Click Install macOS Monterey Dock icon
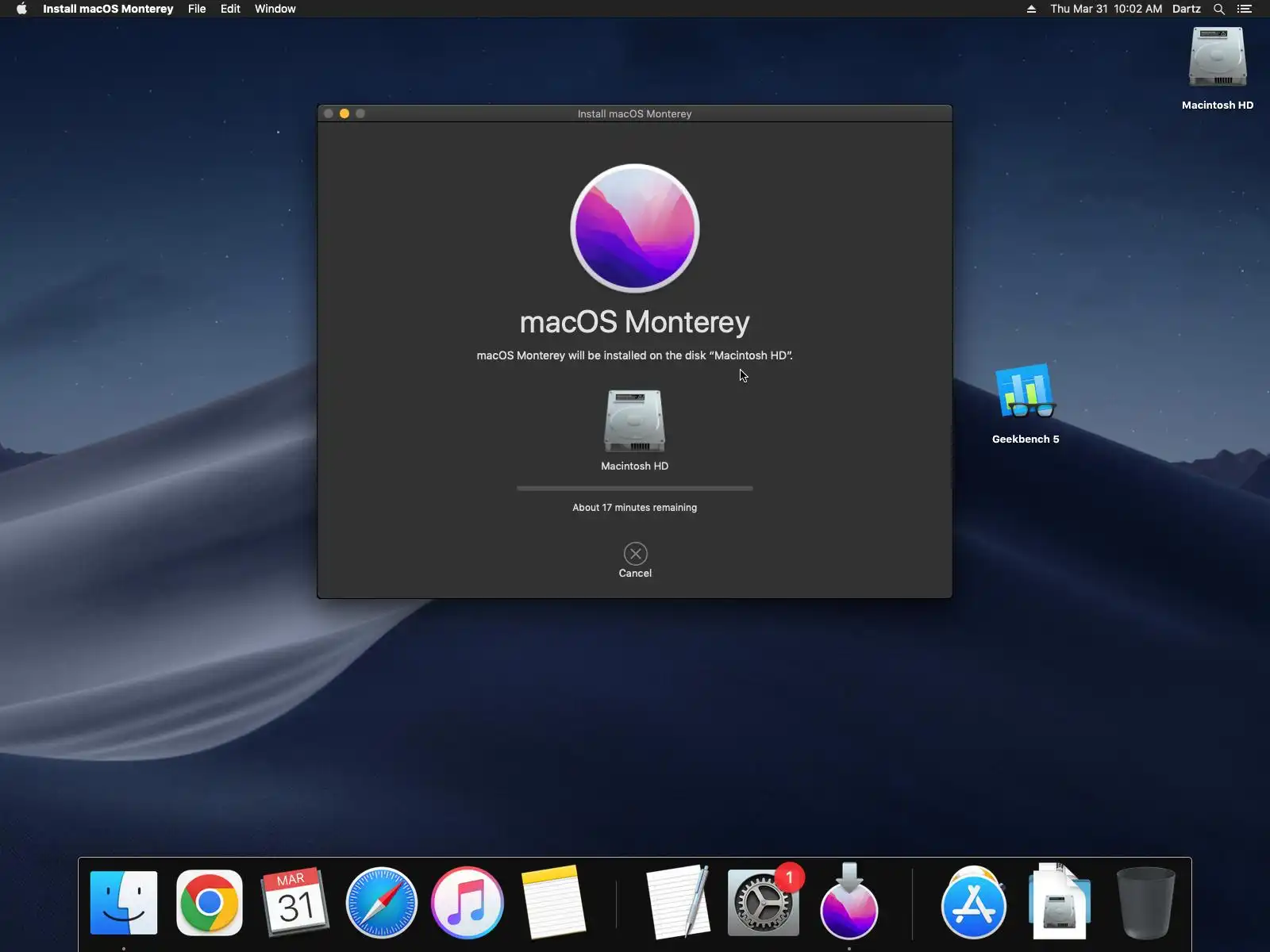1270x952 pixels. click(849, 901)
